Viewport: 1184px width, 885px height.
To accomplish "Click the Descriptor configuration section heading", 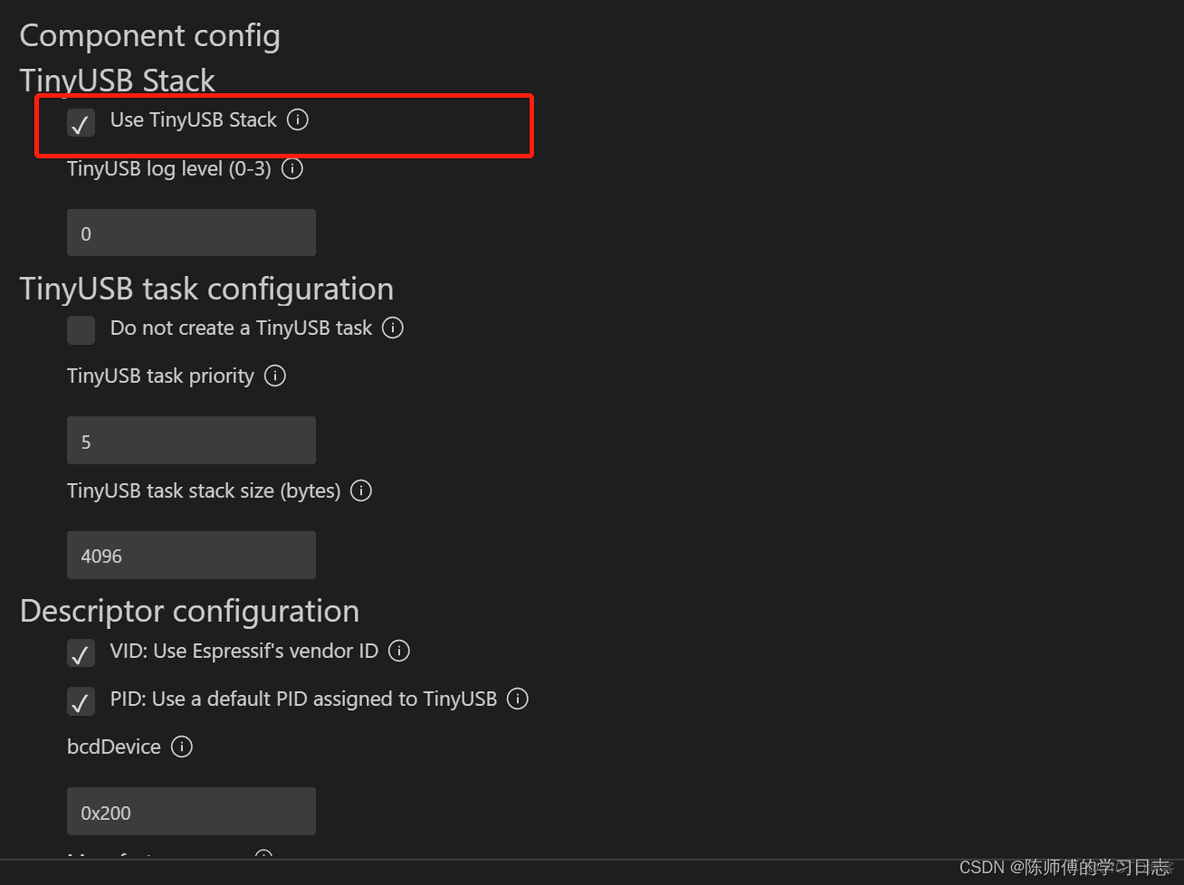I will (190, 612).
